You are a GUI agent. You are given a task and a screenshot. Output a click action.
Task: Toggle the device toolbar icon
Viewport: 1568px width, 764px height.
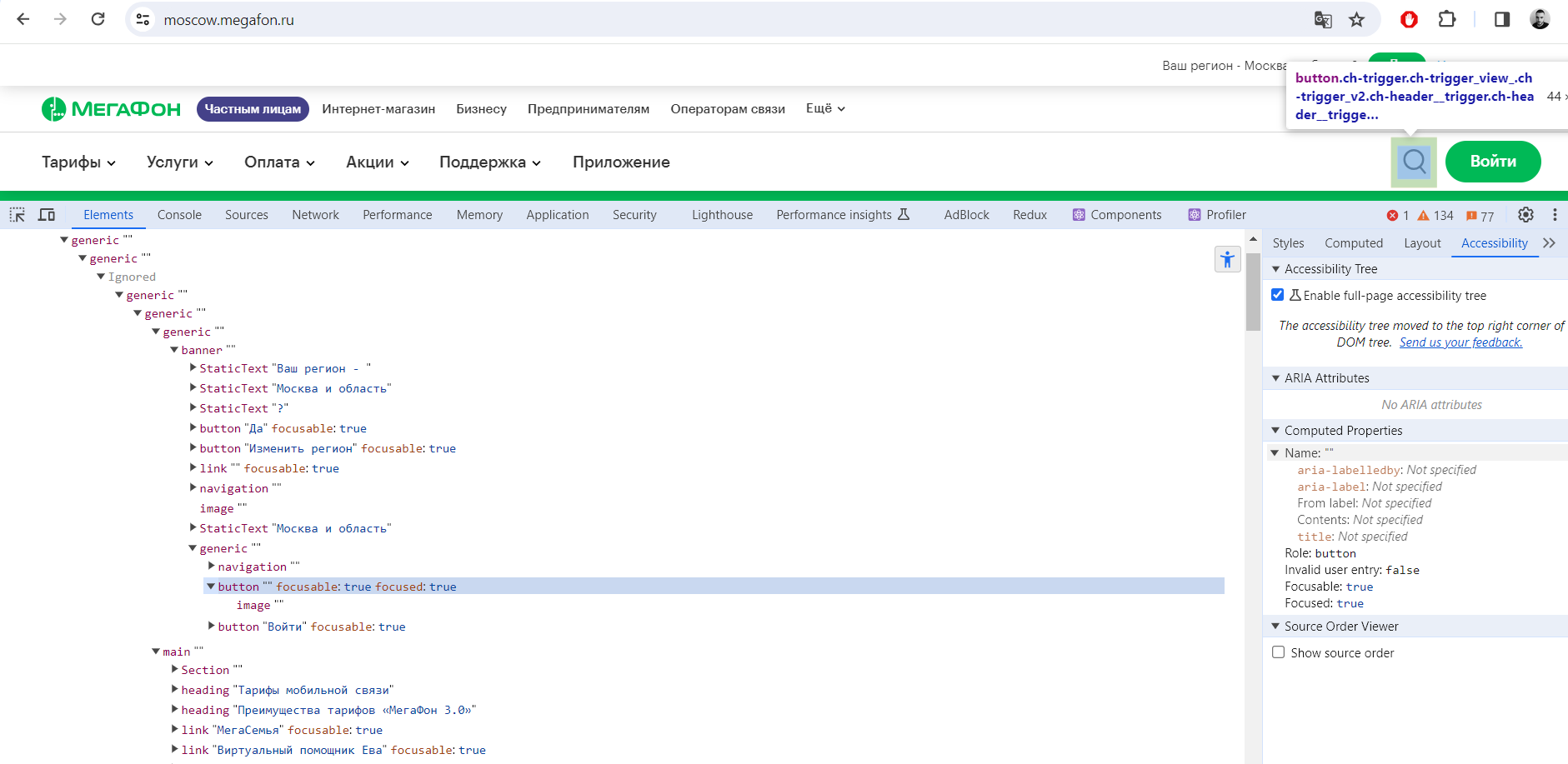coord(47,215)
